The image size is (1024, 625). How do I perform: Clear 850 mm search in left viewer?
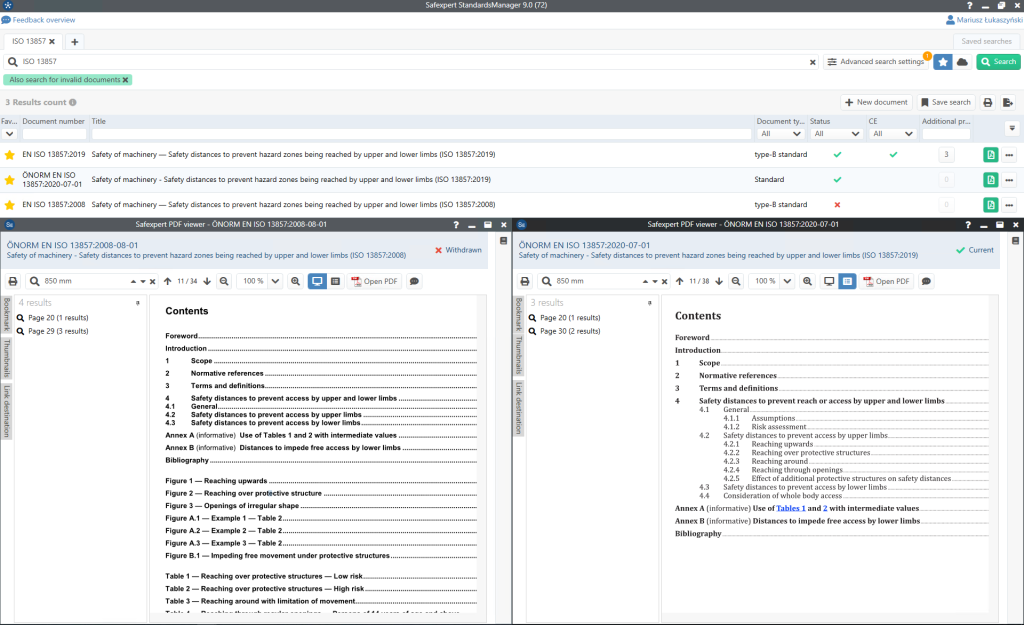coord(153,282)
